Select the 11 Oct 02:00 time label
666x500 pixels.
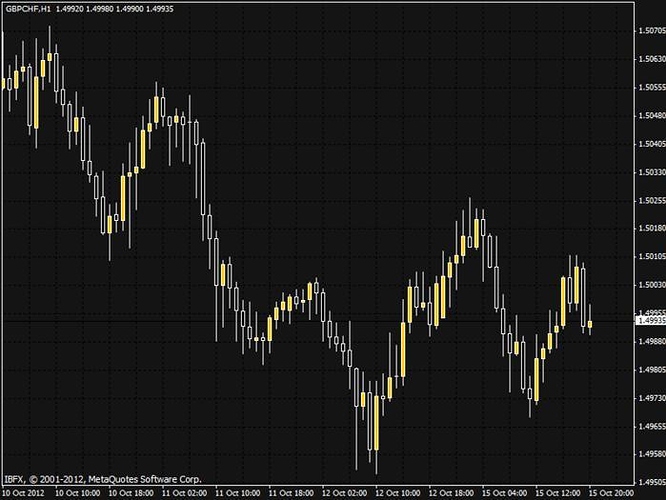tap(184, 493)
